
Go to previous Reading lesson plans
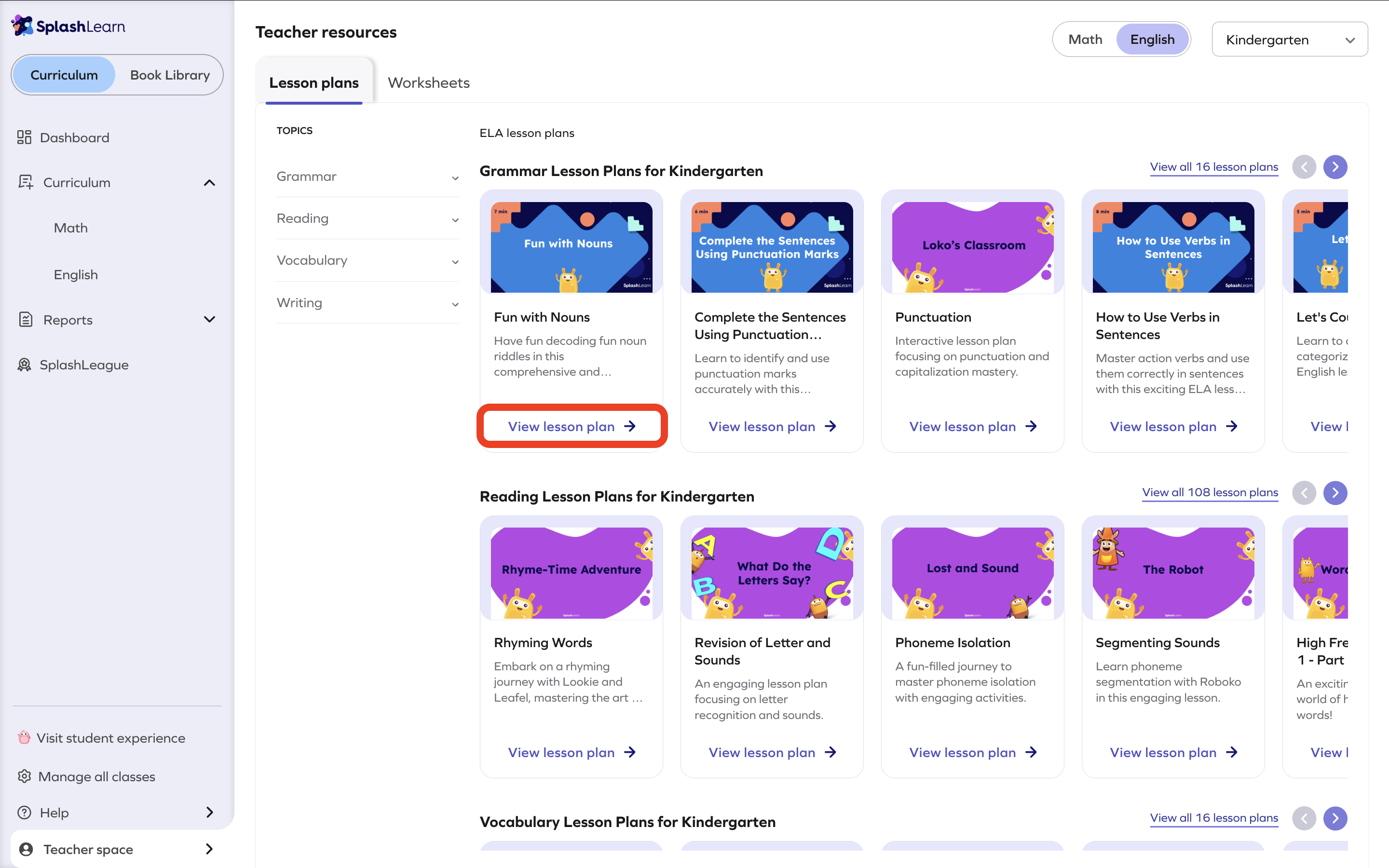(1304, 492)
